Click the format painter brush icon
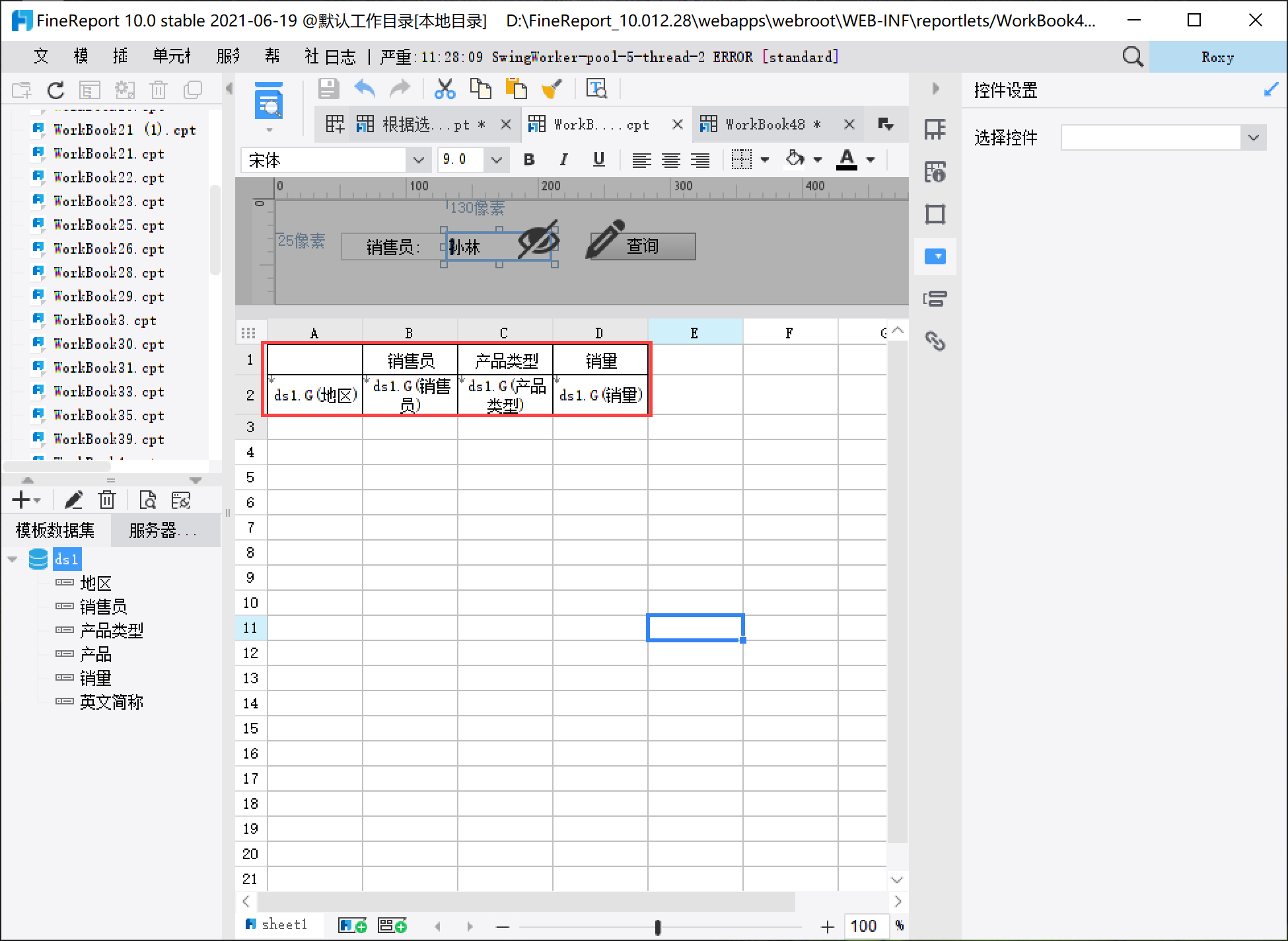Viewport: 1288px width, 941px height. pos(552,89)
